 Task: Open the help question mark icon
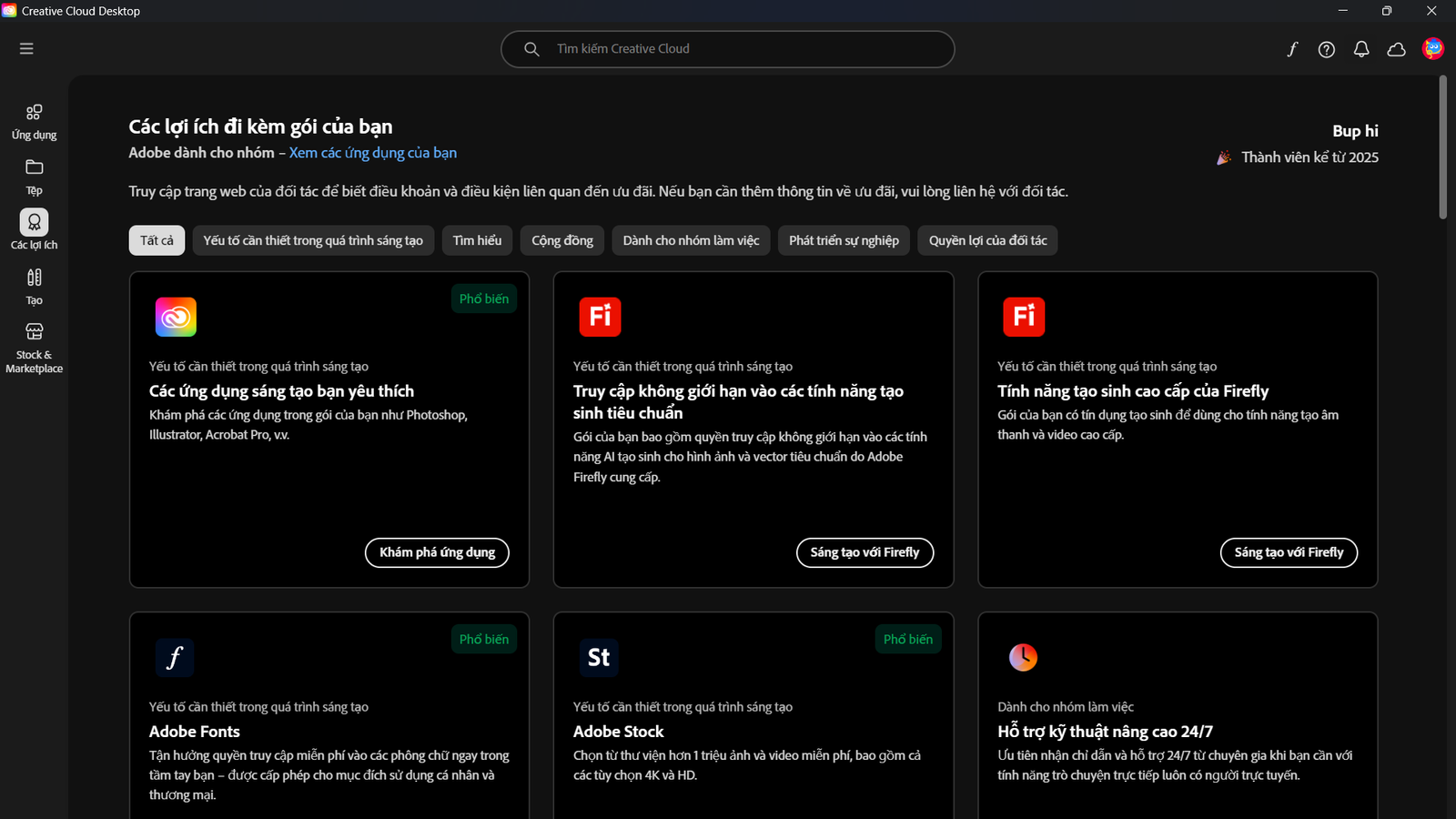point(1327,49)
